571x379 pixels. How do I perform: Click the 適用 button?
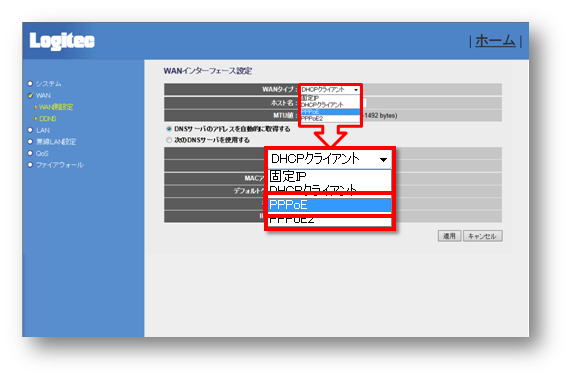(449, 236)
